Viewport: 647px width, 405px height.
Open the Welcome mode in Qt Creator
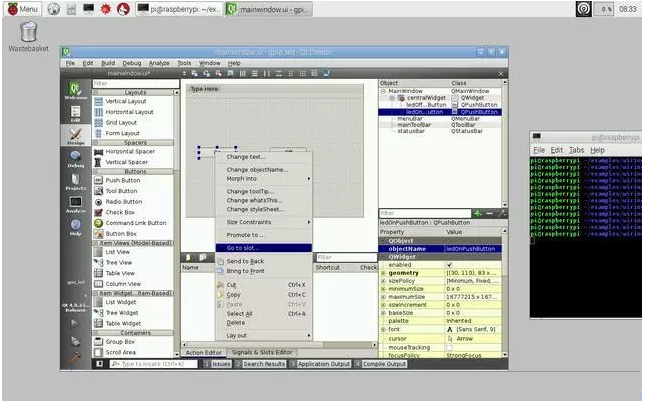point(74,90)
